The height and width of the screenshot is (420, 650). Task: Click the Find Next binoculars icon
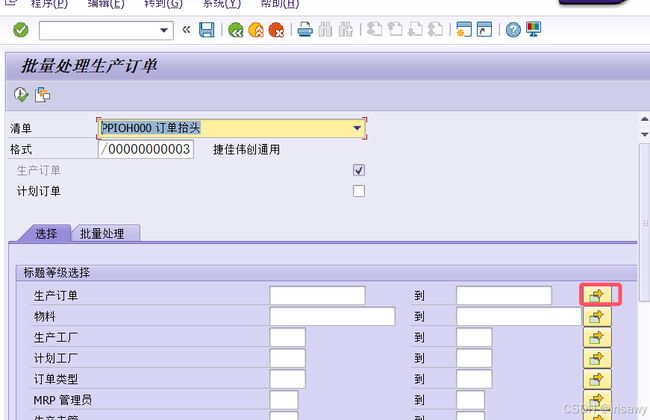[345, 30]
